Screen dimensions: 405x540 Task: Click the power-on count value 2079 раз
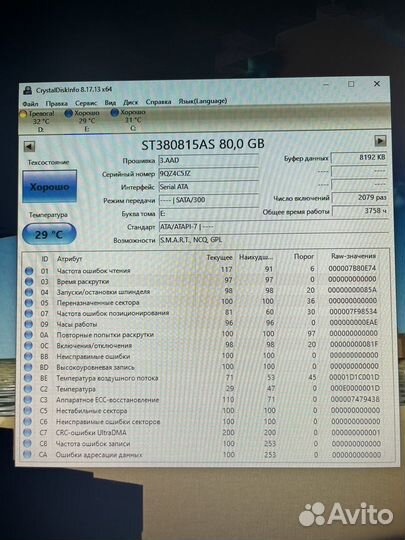(x=360, y=198)
